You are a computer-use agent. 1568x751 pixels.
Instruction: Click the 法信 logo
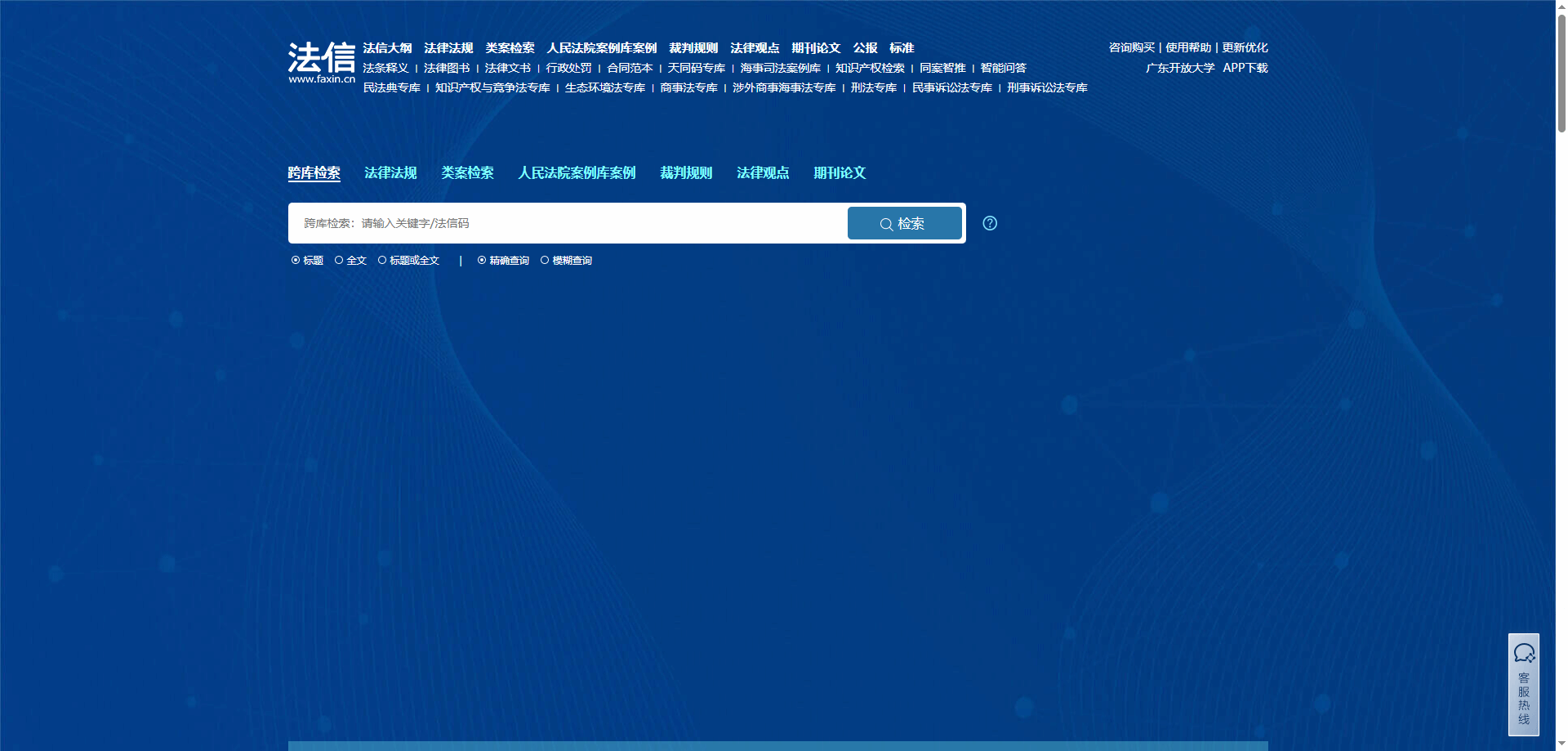[x=321, y=62]
